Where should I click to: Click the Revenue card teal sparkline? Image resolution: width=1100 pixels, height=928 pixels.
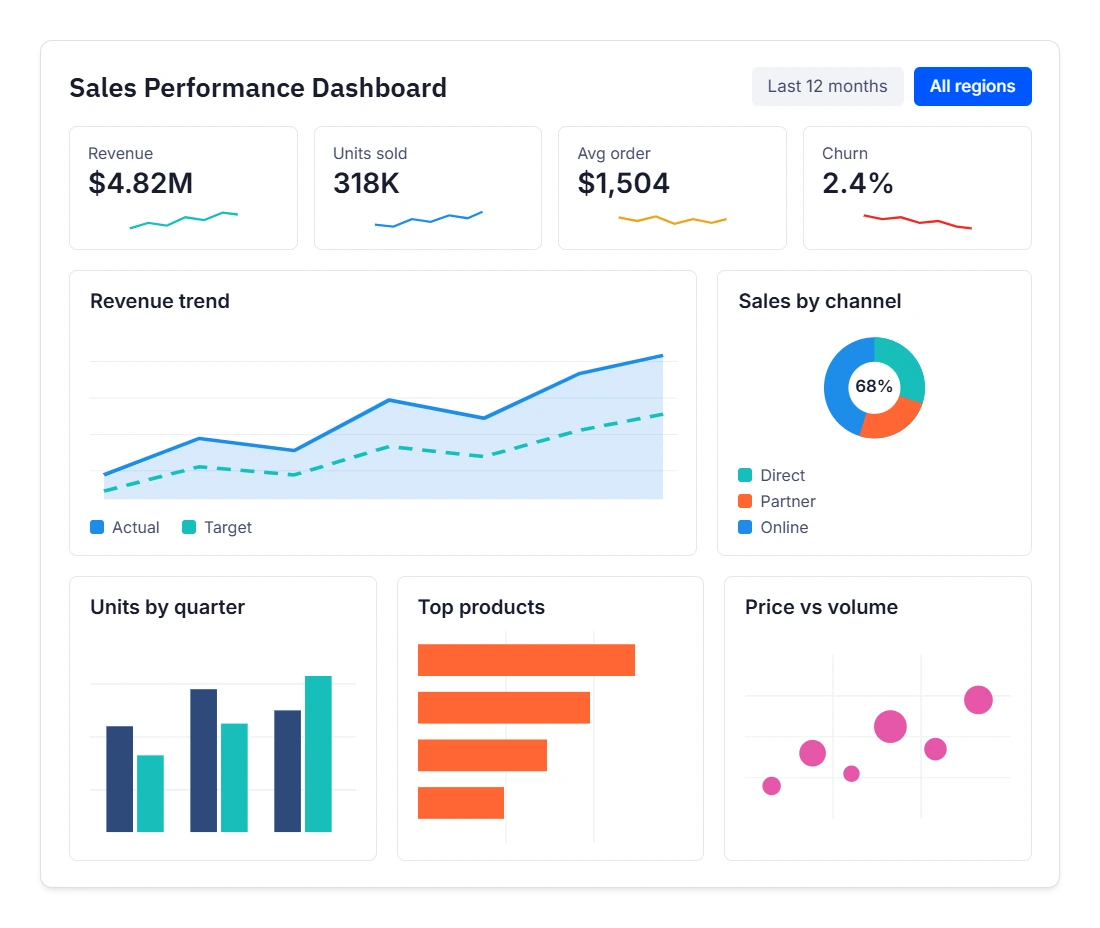(184, 220)
